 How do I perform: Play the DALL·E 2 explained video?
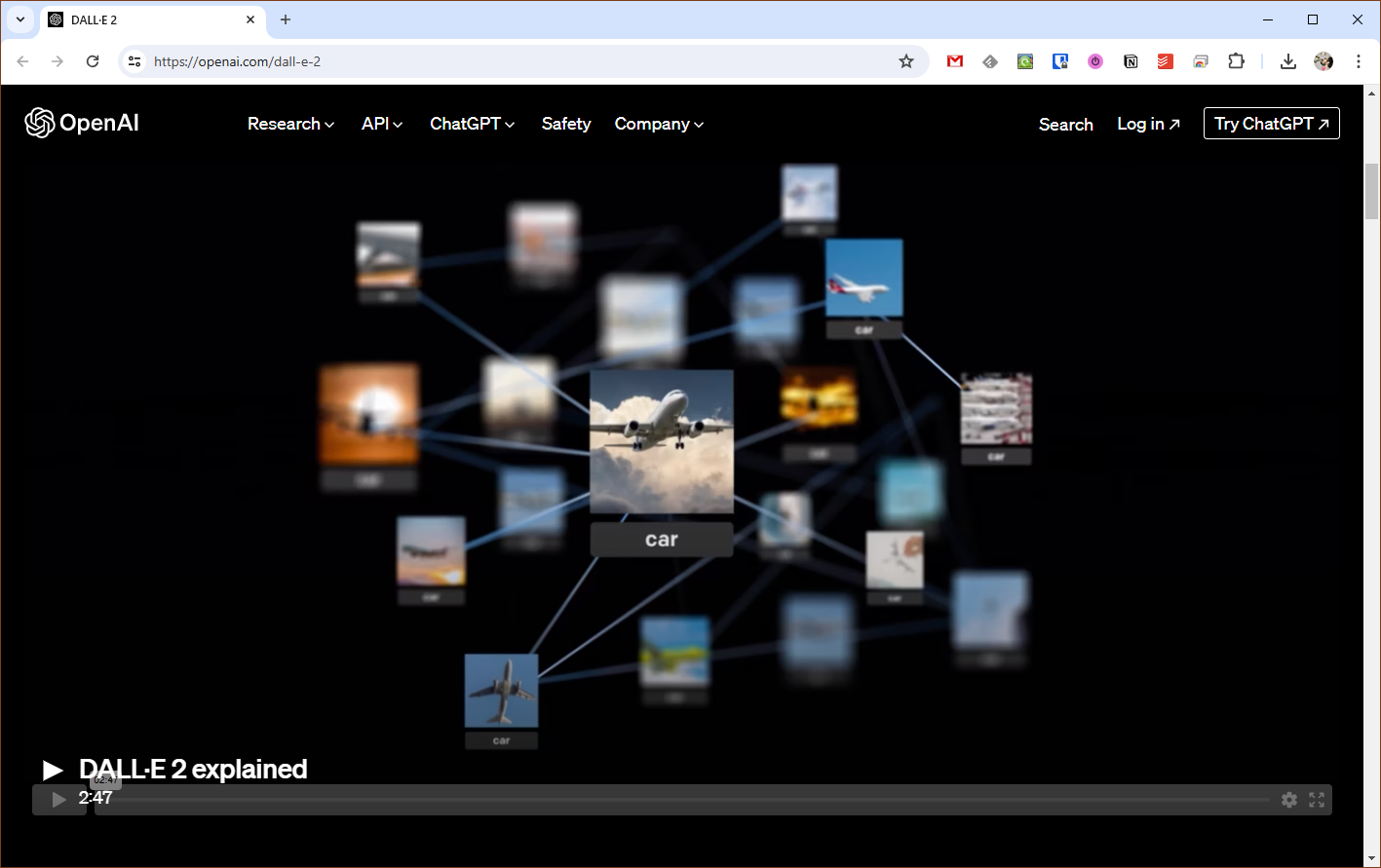(x=53, y=771)
